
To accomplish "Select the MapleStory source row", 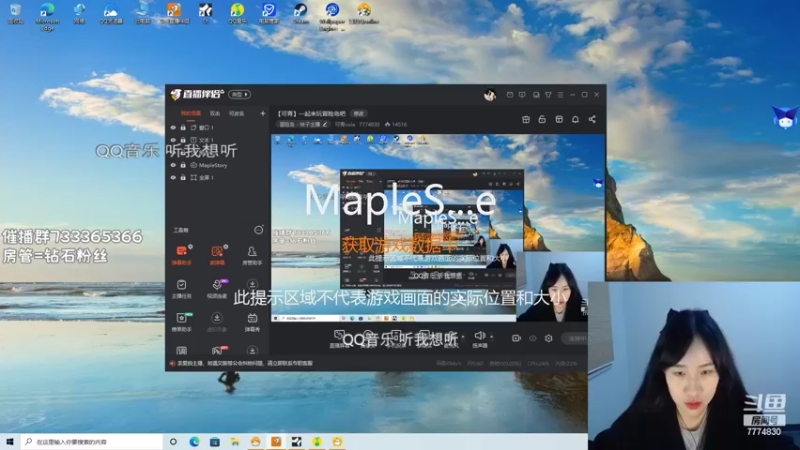I will click(218, 165).
